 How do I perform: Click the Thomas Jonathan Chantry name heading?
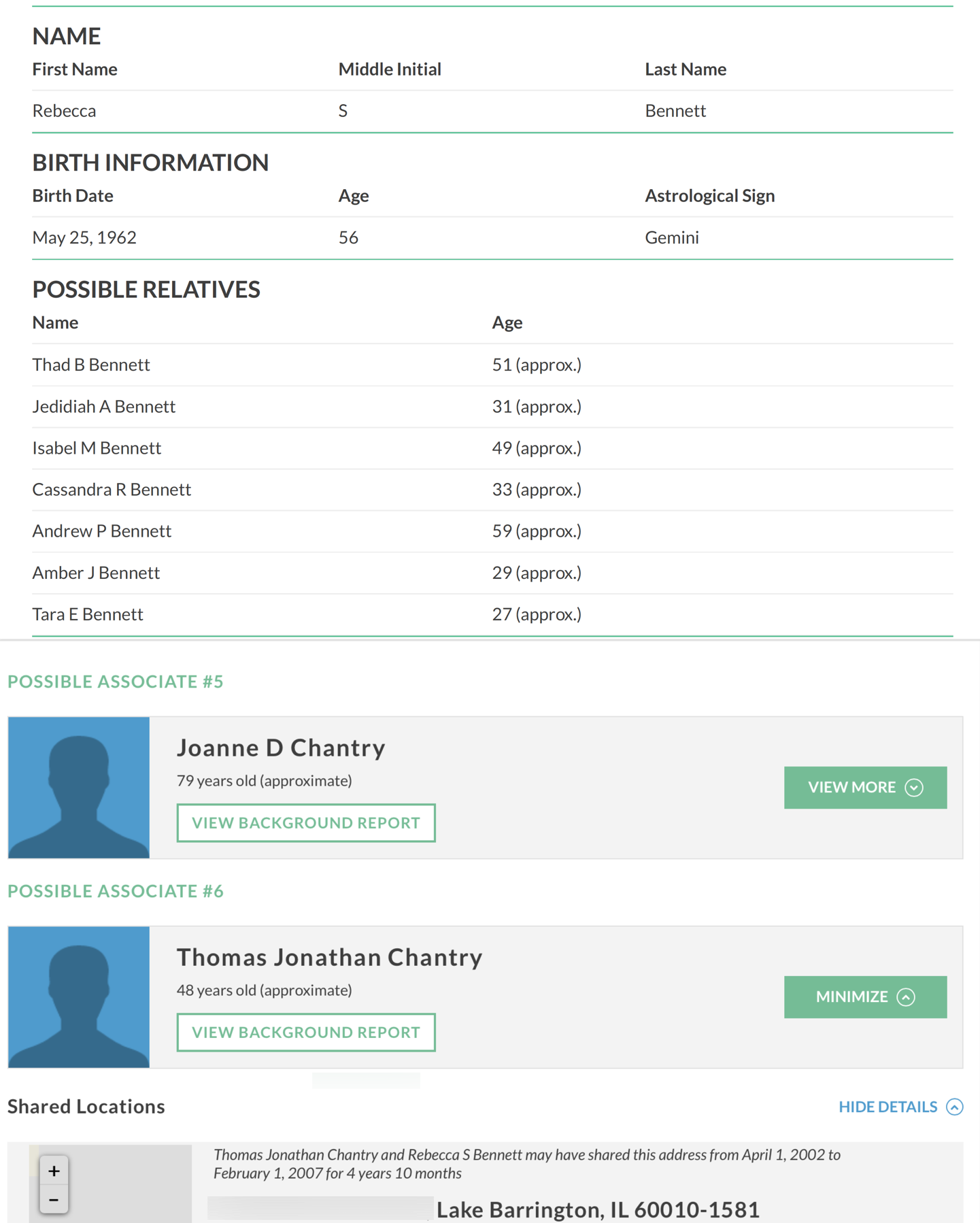point(329,957)
